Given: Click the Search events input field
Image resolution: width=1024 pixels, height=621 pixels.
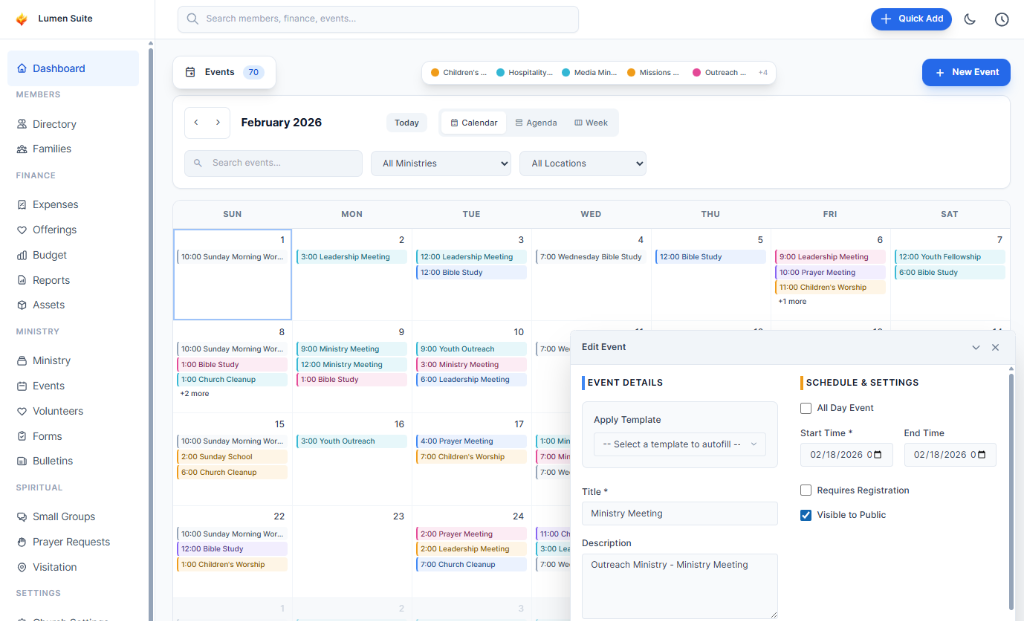Looking at the screenshot, I should tap(273, 163).
